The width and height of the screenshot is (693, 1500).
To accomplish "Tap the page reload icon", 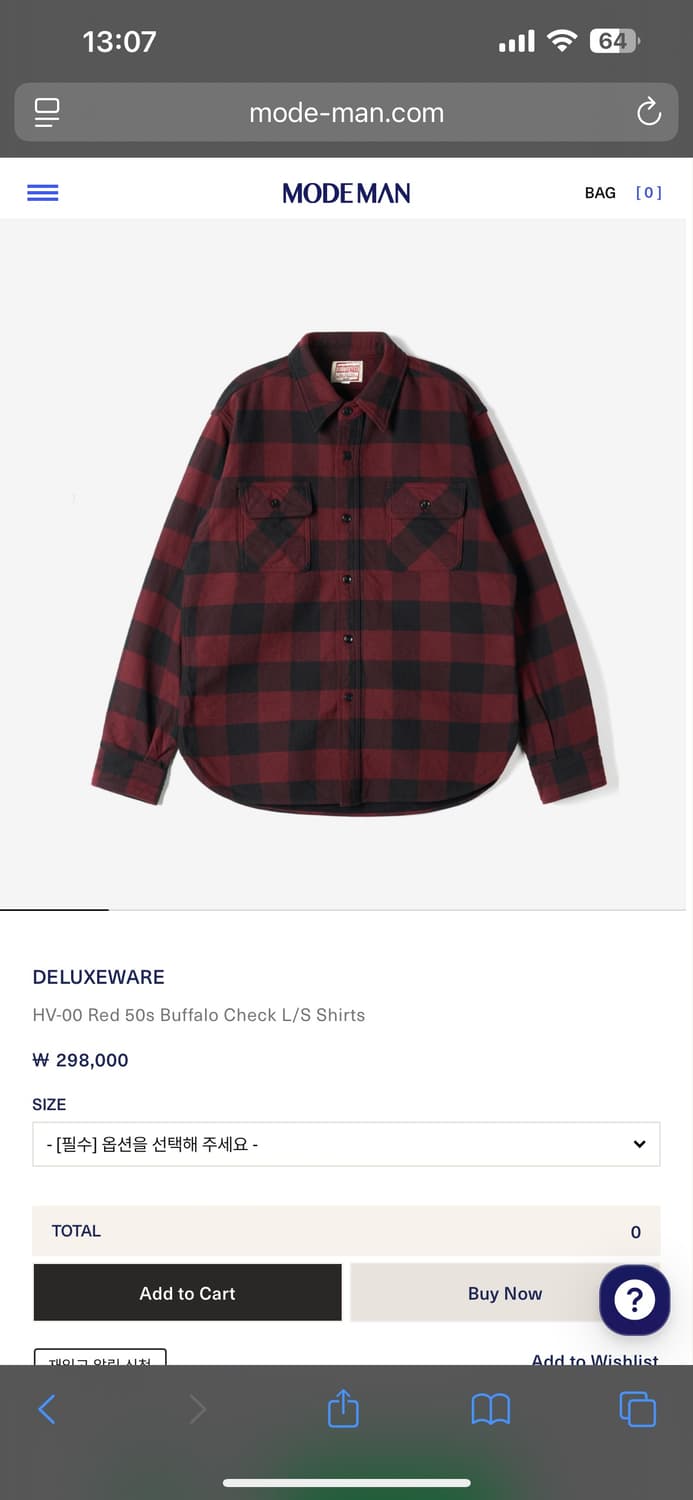I will pos(649,112).
